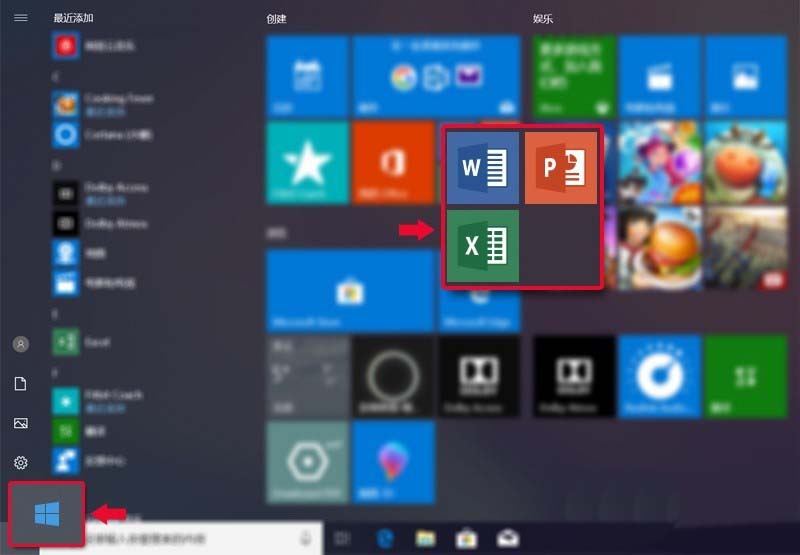Expand the Start menu hamburger button
The height and width of the screenshot is (555, 800).
coord(21,18)
